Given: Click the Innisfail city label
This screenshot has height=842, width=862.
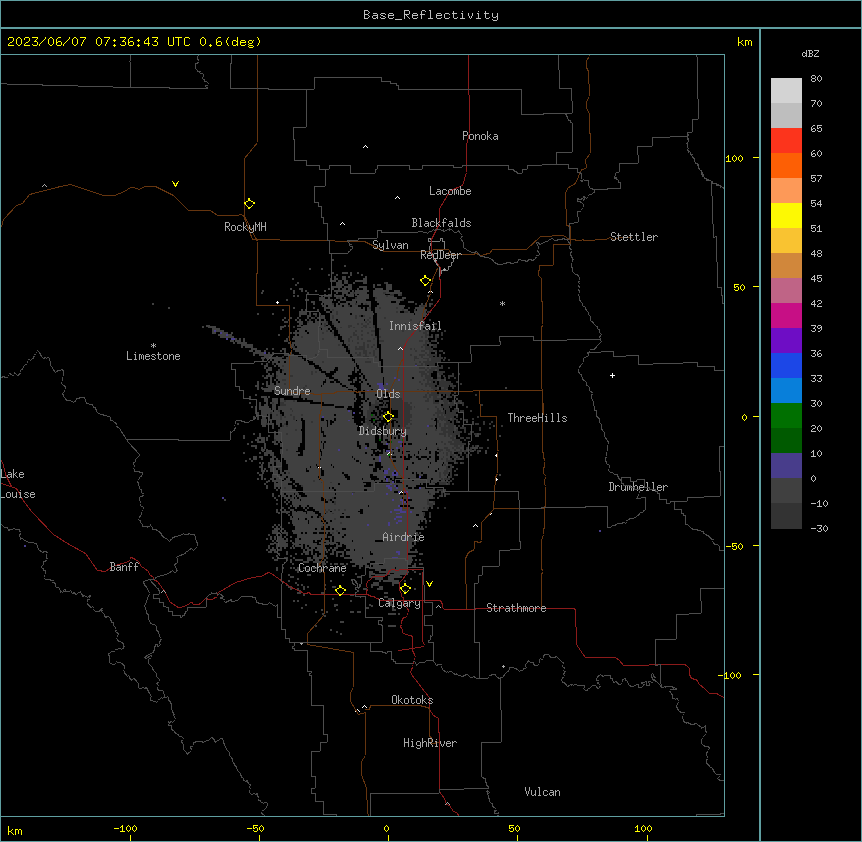Looking at the screenshot, I should click(415, 326).
